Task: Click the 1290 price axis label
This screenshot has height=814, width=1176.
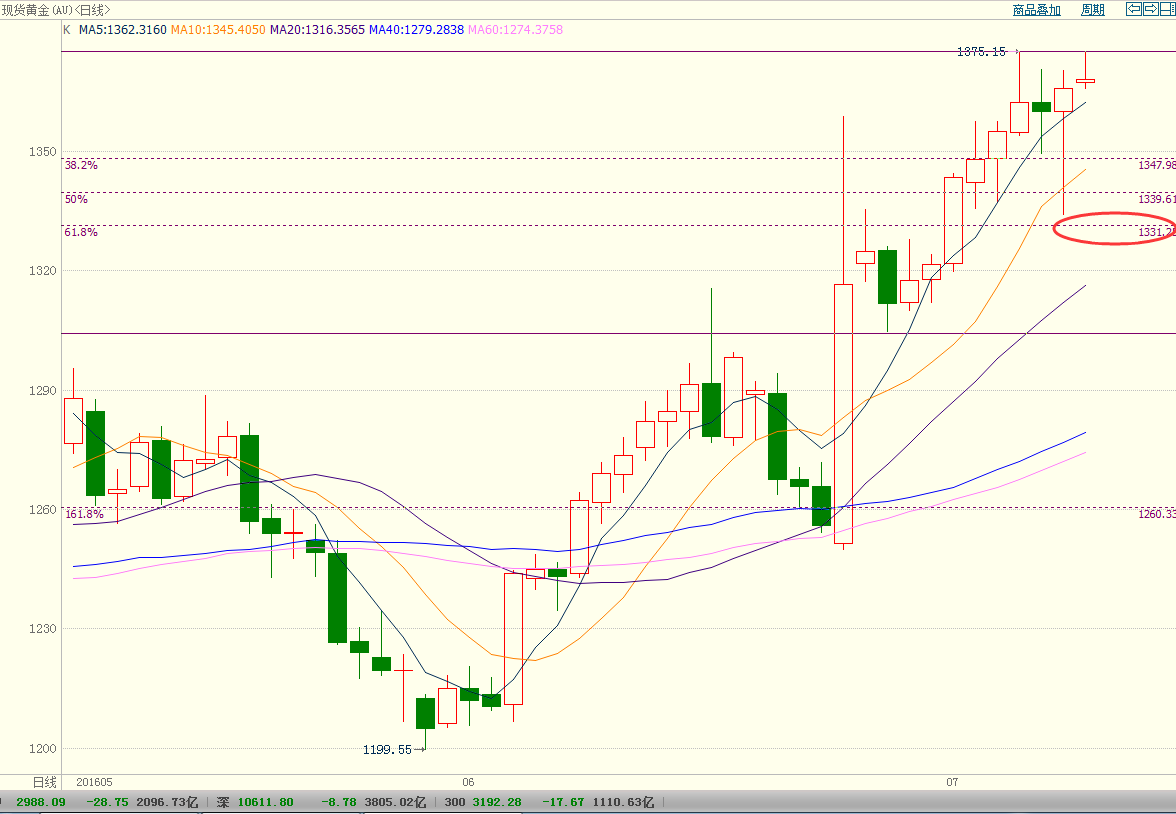Action: click(43, 390)
